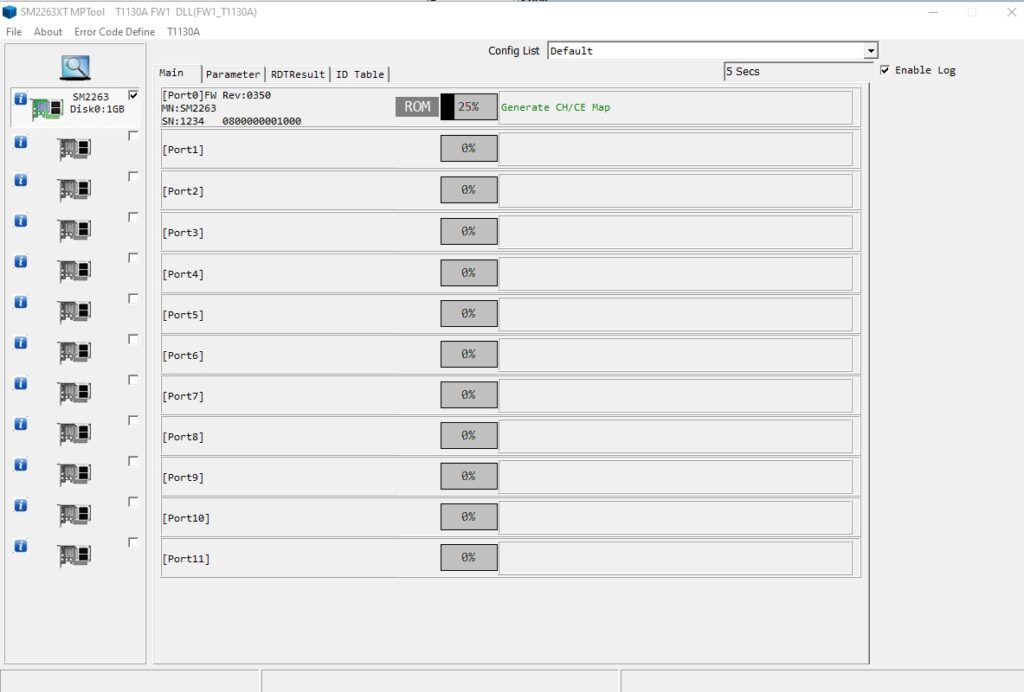
Task: Click the card icon for Port8
Action: 74,433
